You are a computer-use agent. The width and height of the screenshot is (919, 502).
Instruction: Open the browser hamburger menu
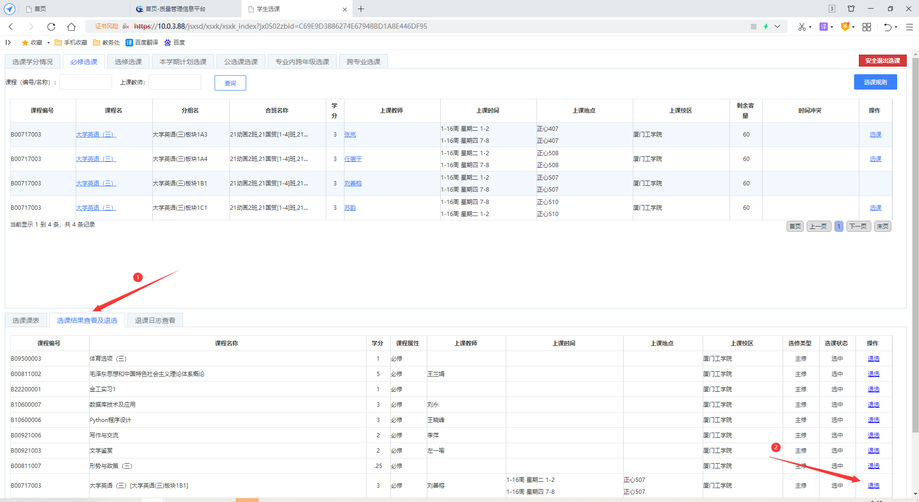[908, 26]
